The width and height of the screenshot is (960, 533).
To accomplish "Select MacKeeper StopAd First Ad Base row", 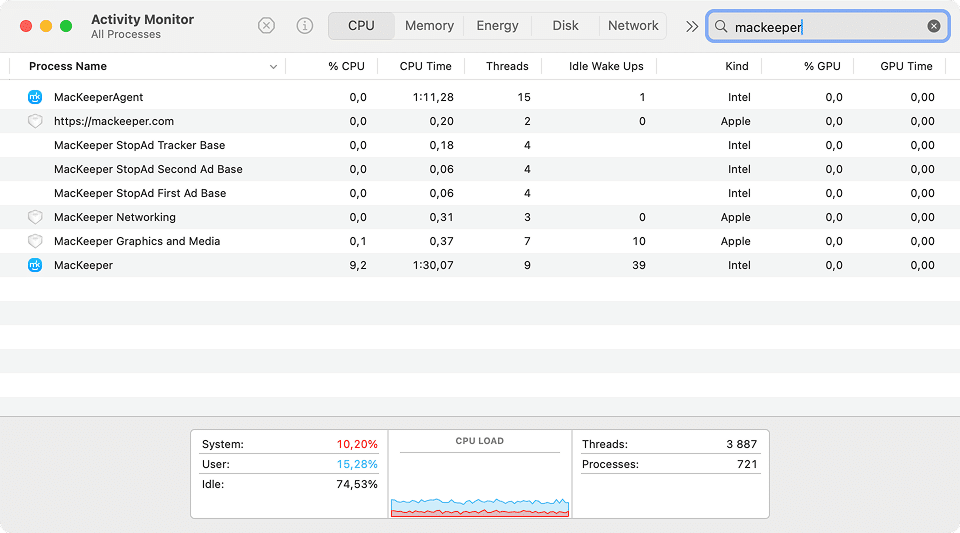I will pos(480,193).
